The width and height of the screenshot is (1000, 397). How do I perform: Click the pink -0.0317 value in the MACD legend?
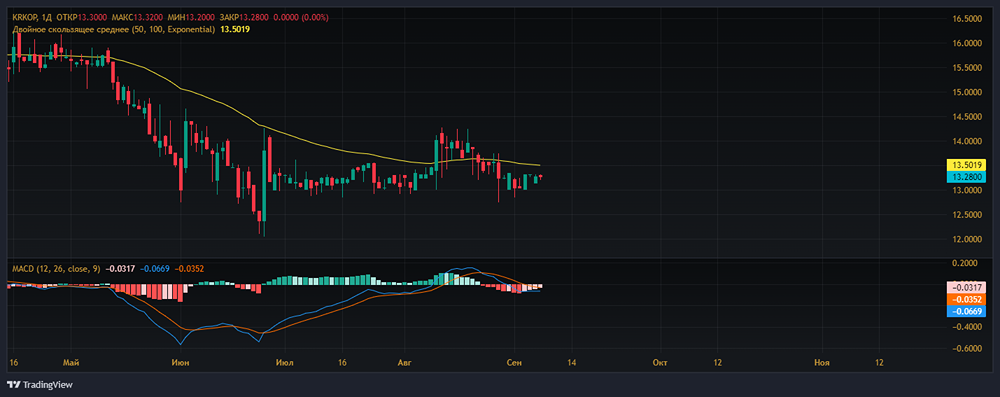pos(121,269)
